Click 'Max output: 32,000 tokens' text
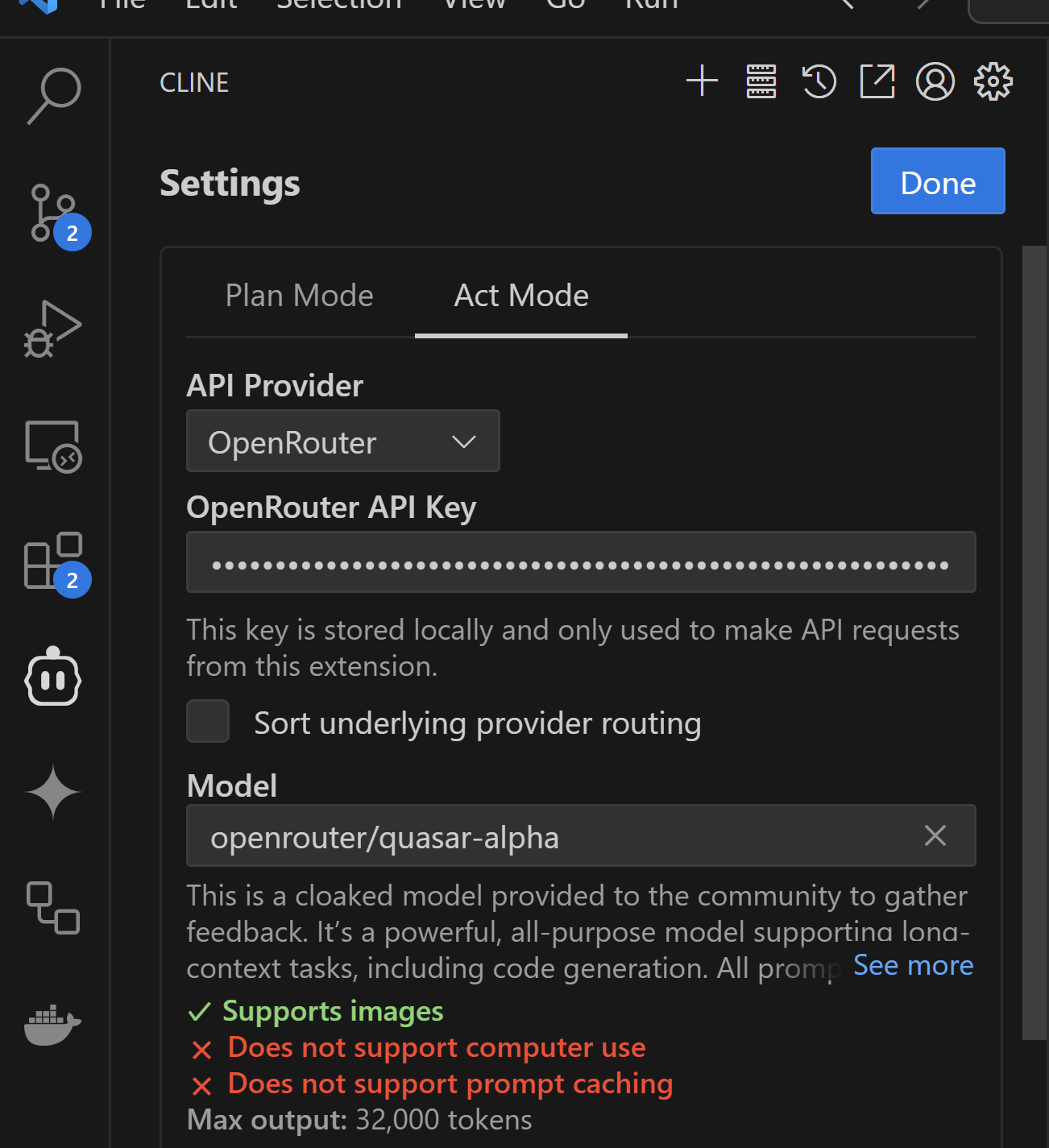Screen dimensions: 1049x1148 359,1120
